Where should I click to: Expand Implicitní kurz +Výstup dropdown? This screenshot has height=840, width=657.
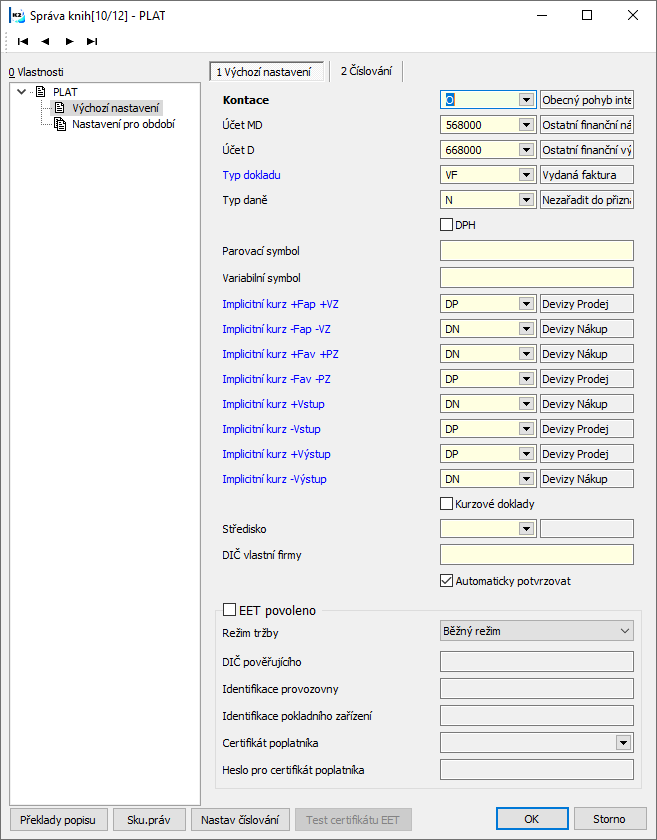[526, 454]
